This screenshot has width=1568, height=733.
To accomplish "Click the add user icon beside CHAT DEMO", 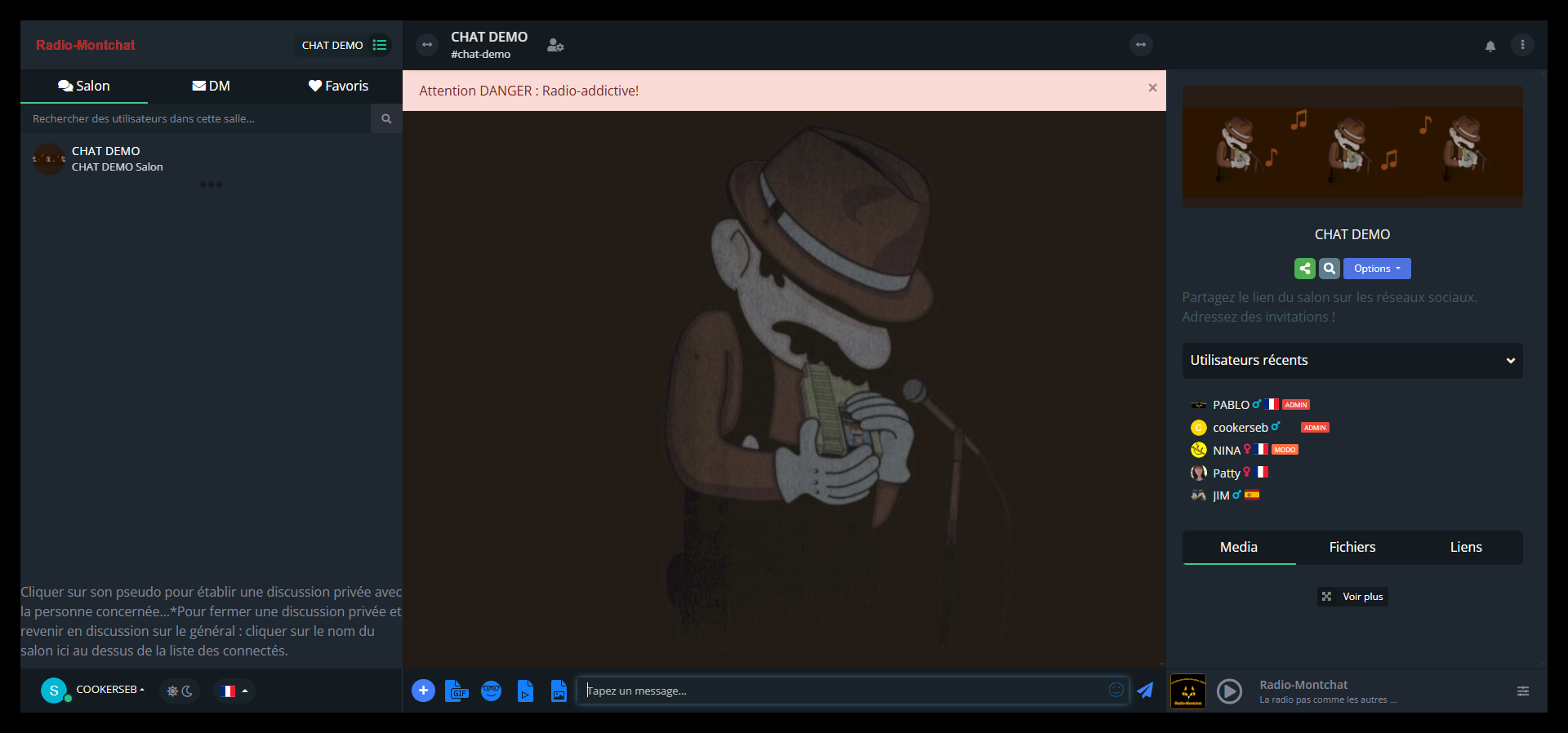I will coord(555,46).
